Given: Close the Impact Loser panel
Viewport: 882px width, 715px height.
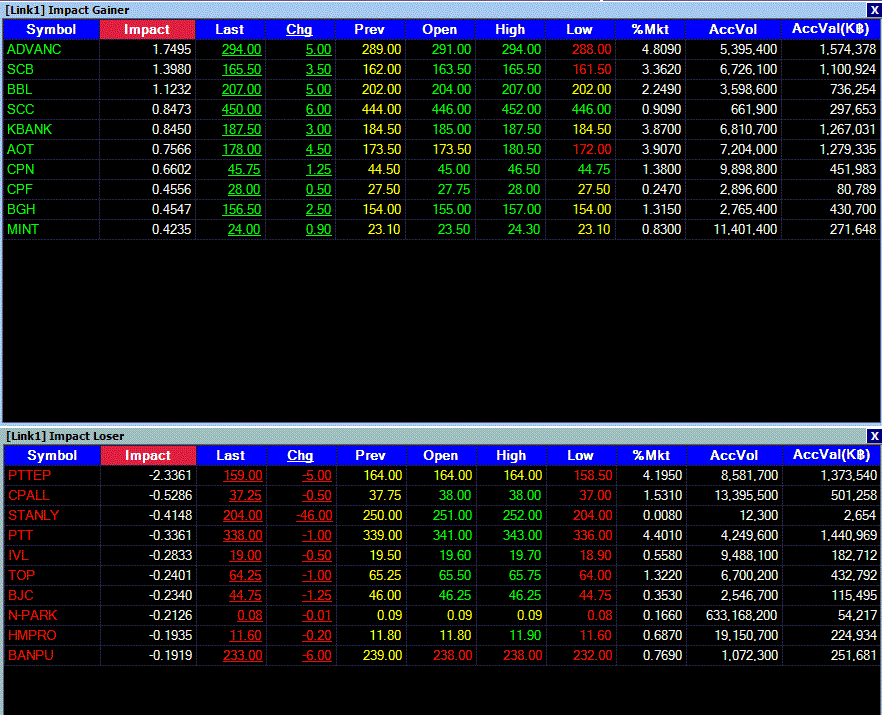Looking at the screenshot, I should click(874, 436).
